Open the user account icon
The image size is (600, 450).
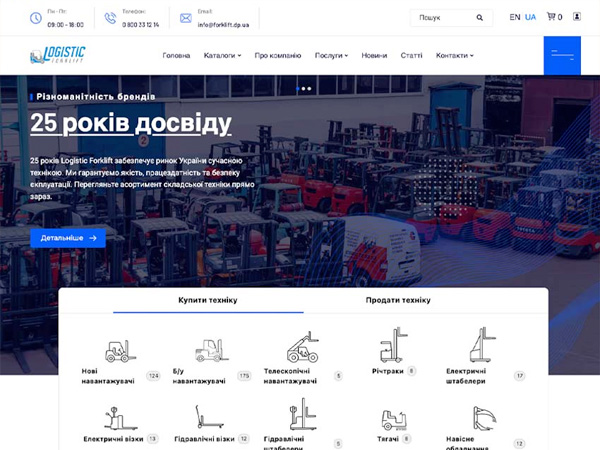577,17
